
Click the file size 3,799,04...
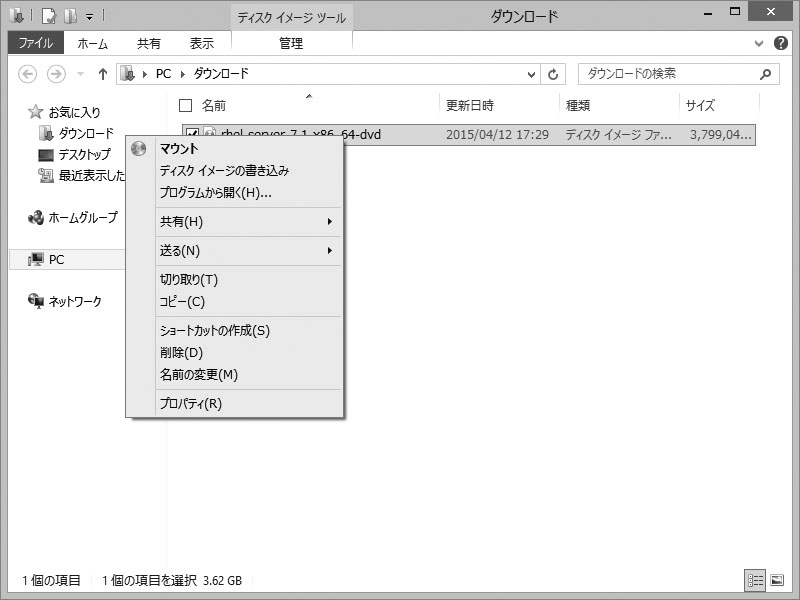coord(720,135)
